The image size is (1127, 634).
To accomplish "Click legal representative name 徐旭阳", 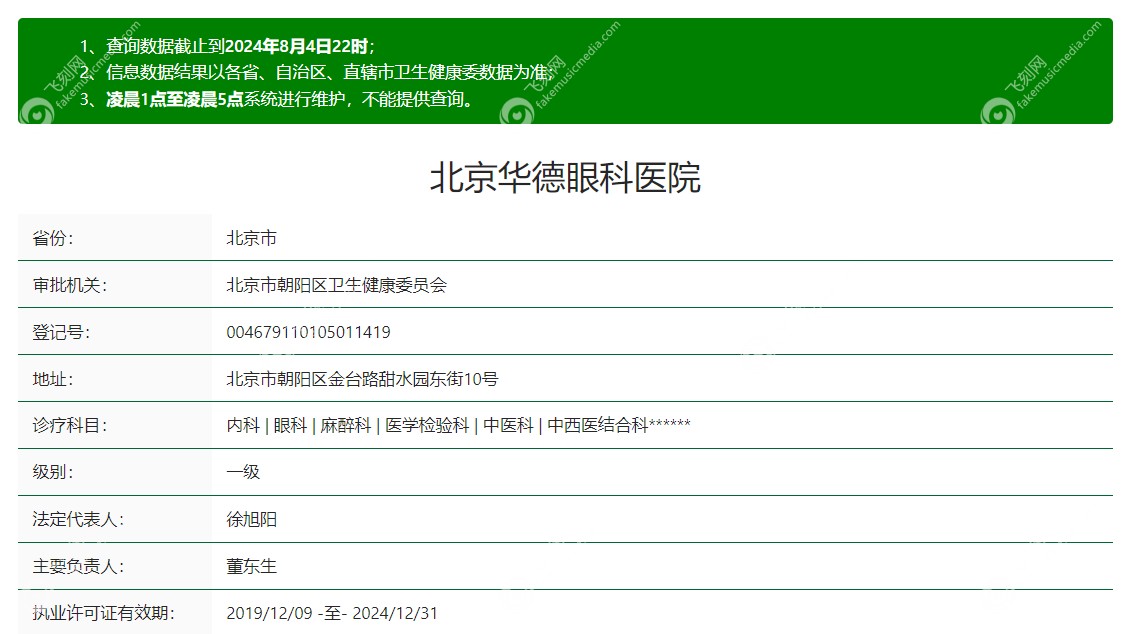I will 252,520.
